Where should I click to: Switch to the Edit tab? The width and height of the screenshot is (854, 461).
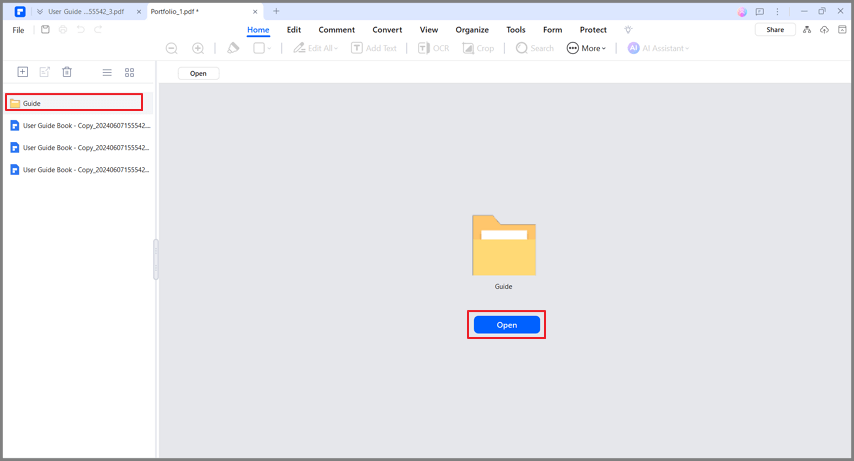(x=294, y=30)
